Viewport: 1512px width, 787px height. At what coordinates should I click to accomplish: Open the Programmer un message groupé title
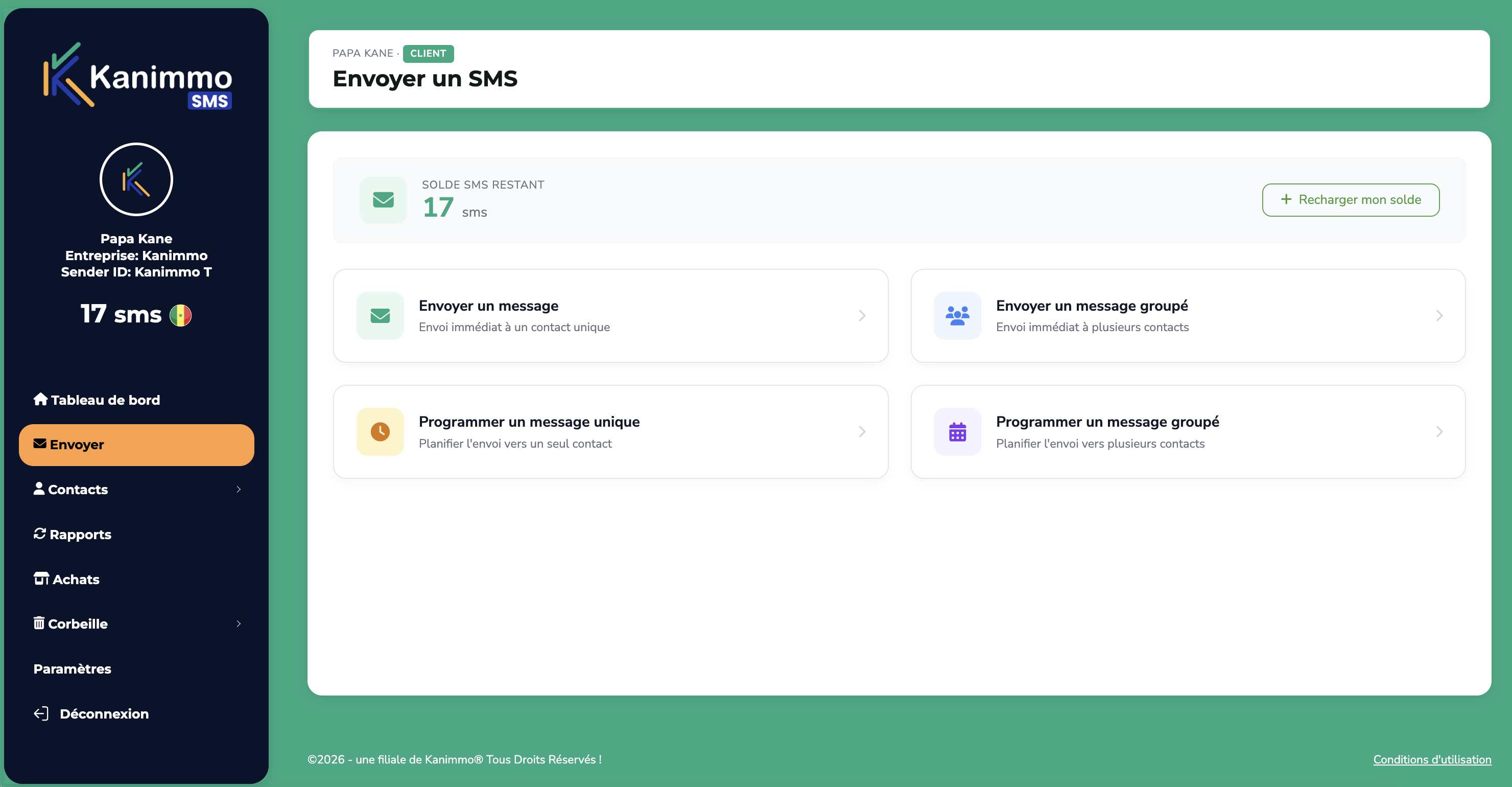[x=1107, y=422]
